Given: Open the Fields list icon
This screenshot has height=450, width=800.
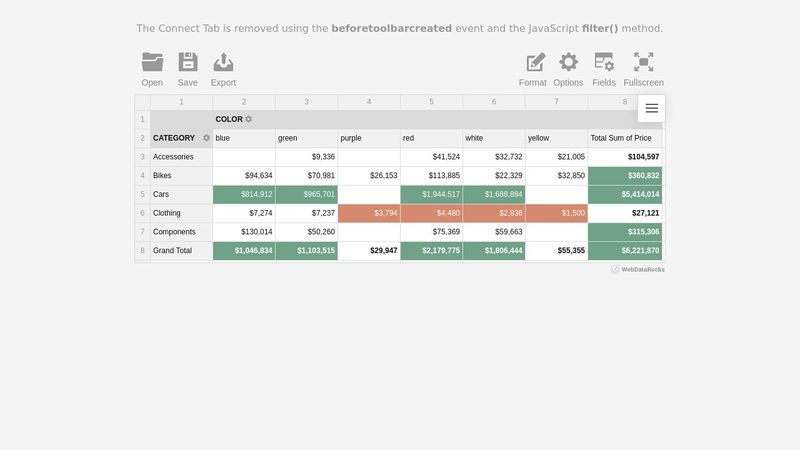Looking at the screenshot, I should 604,62.
